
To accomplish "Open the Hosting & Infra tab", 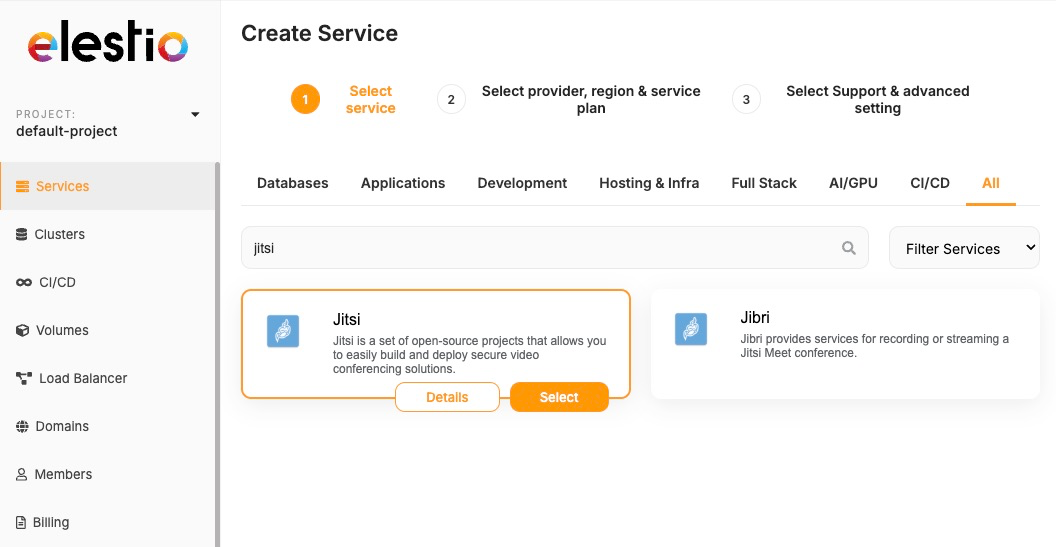I will click(649, 183).
